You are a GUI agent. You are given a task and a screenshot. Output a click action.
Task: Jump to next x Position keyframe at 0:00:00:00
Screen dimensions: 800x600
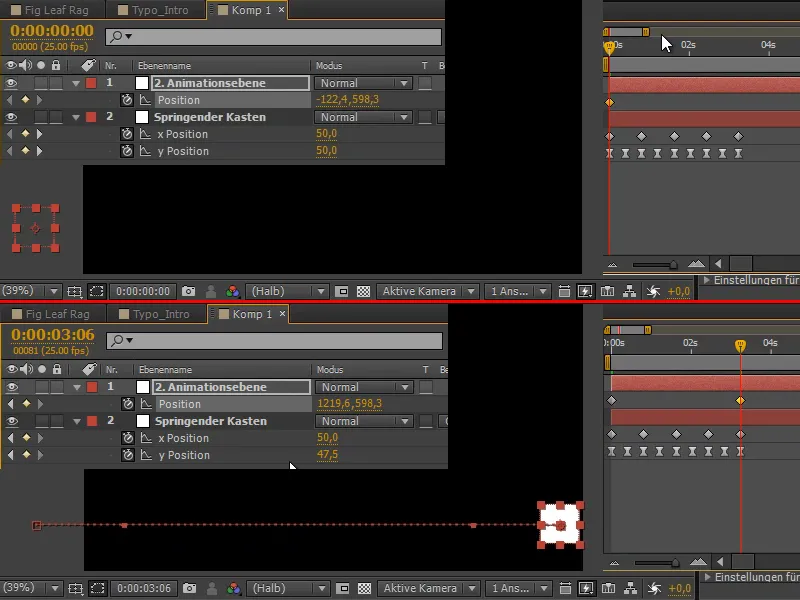click(x=40, y=134)
